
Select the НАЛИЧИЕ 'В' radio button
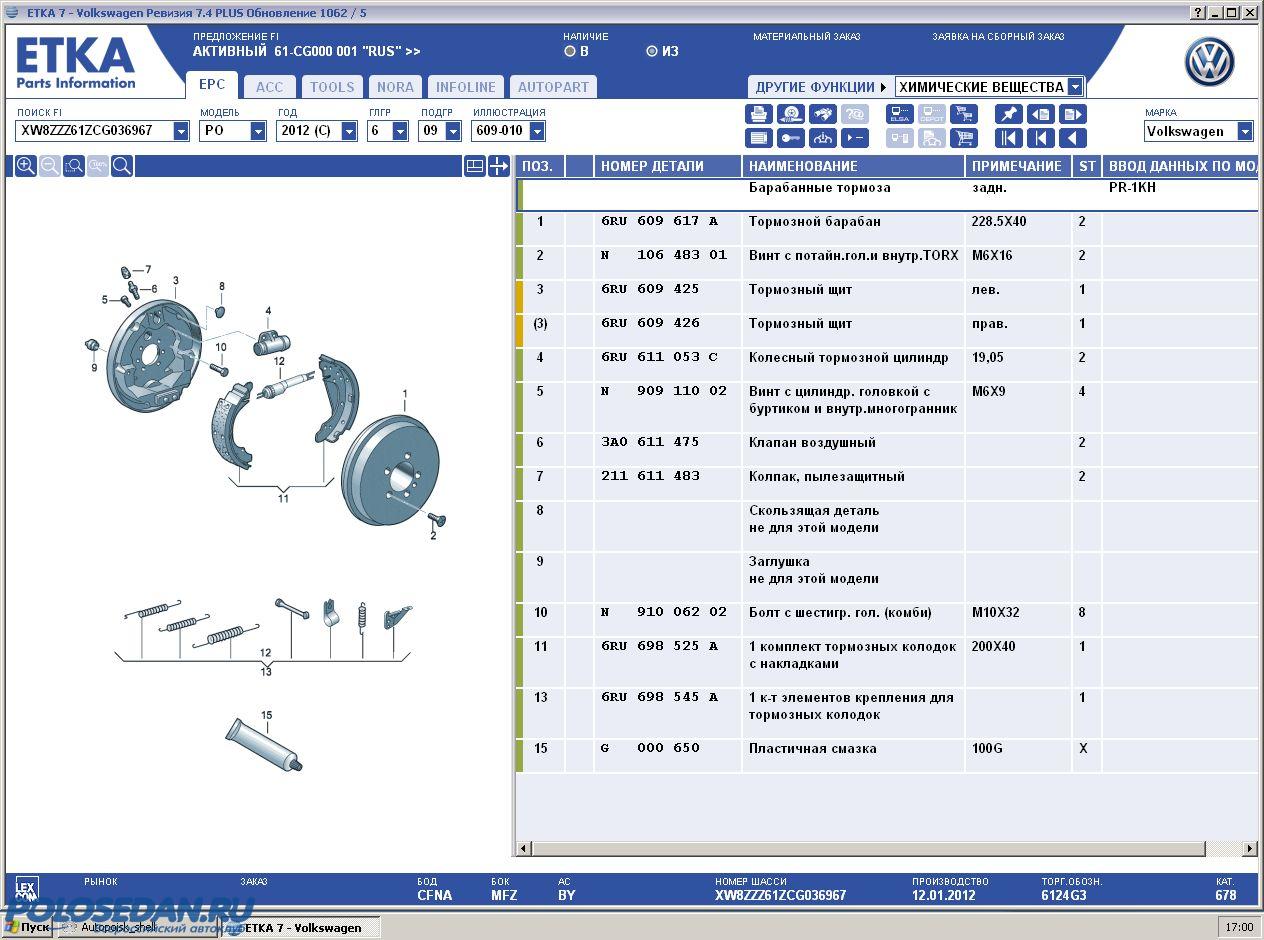point(570,51)
